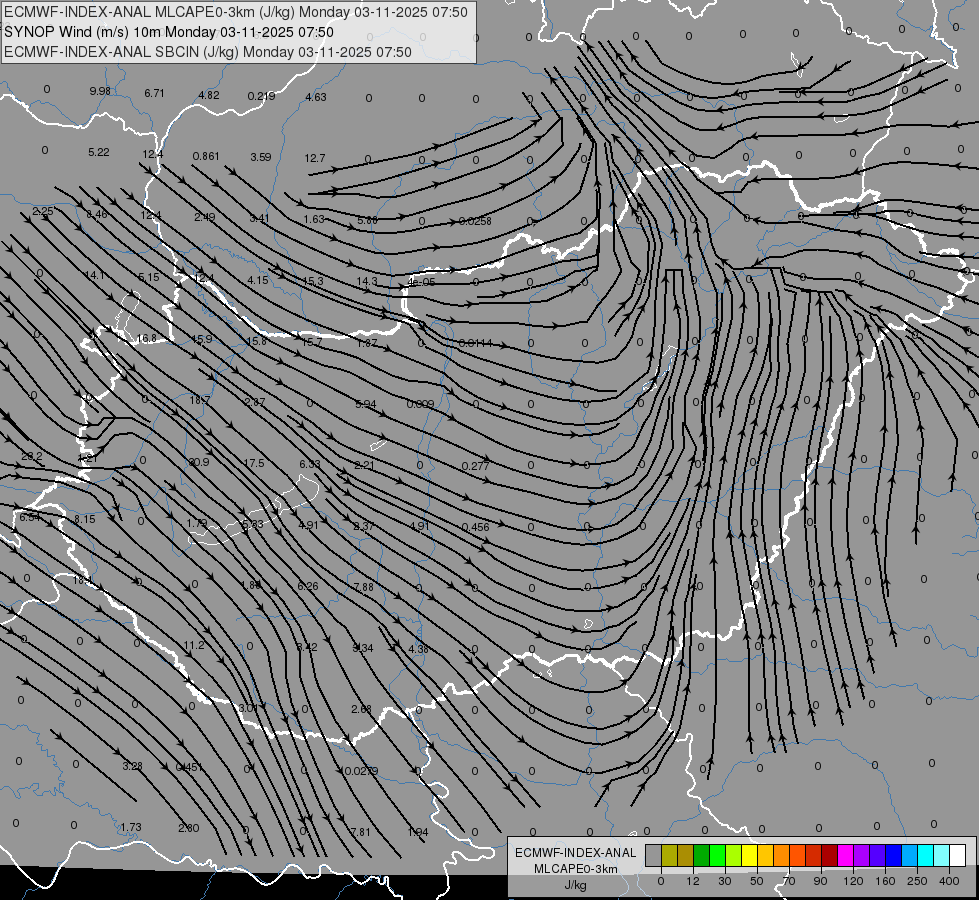Click the map value 5.94

366,404
